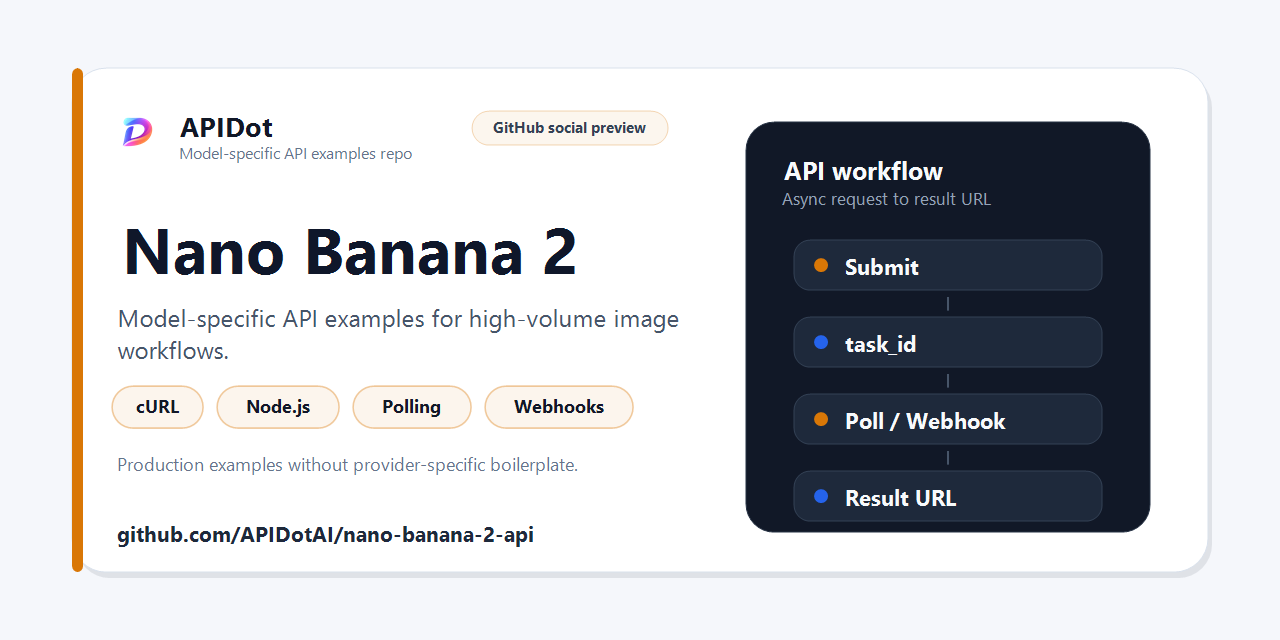The width and height of the screenshot is (1280, 640).
Task: Click the Nano Banana 2 headline
Action: click(351, 252)
